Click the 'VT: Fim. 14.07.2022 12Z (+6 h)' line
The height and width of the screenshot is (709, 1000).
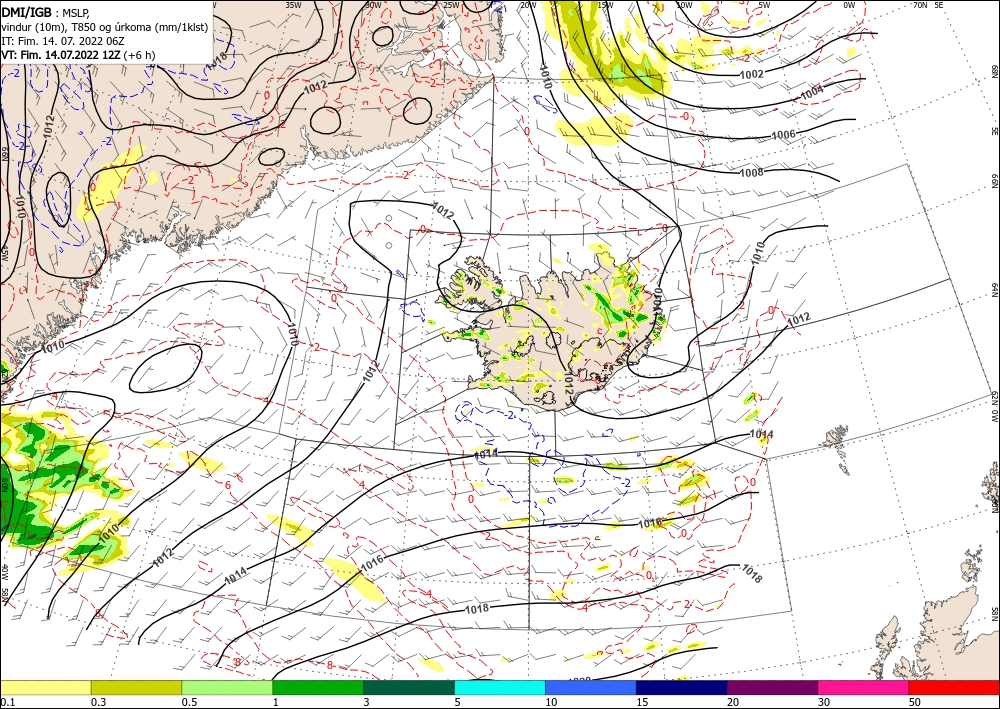78,55
